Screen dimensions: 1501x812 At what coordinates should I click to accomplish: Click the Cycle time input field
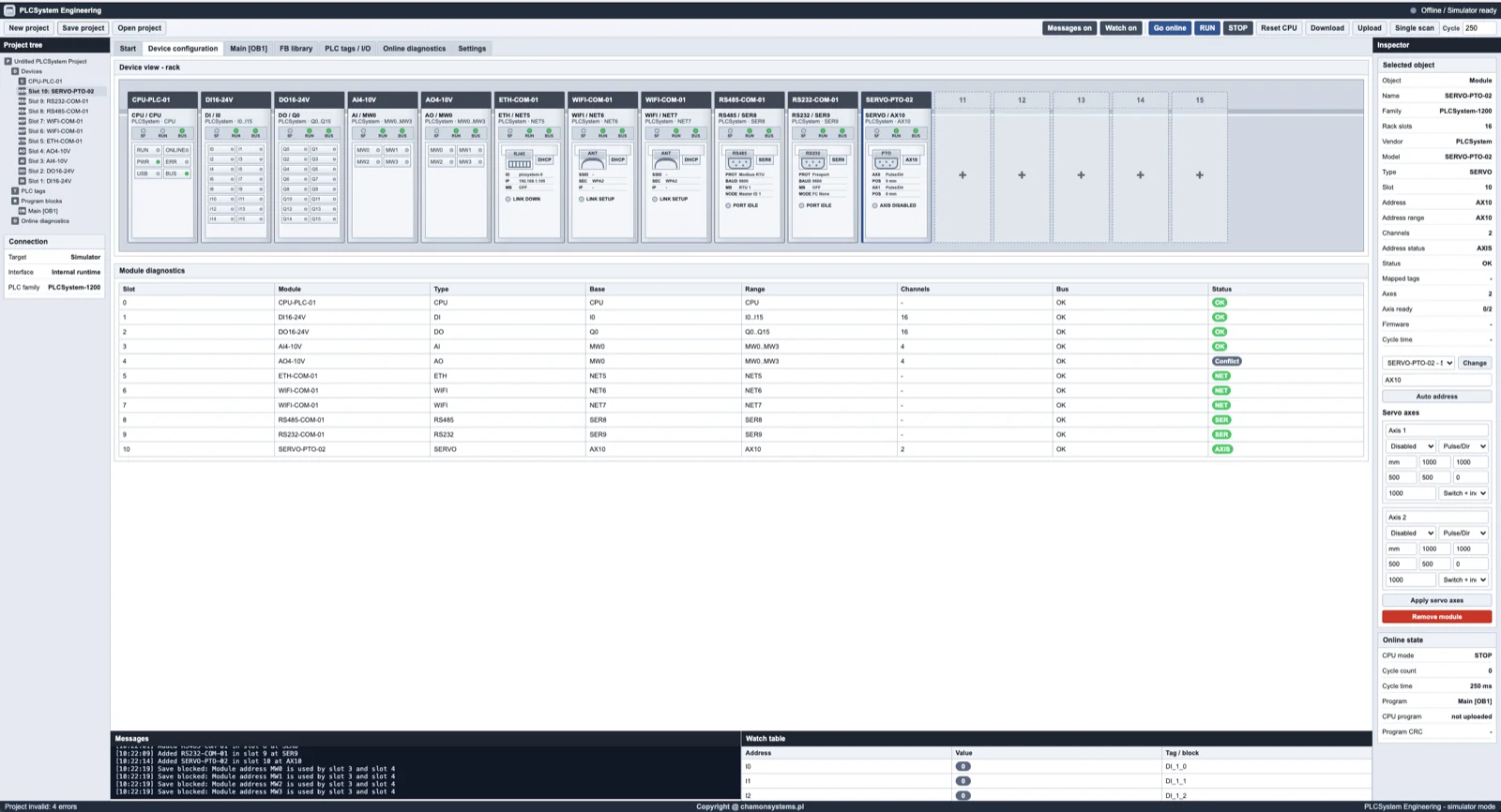(x=1478, y=28)
